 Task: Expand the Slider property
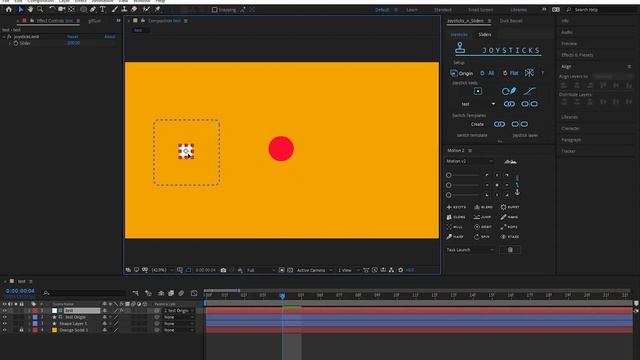[x=10, y=43]
